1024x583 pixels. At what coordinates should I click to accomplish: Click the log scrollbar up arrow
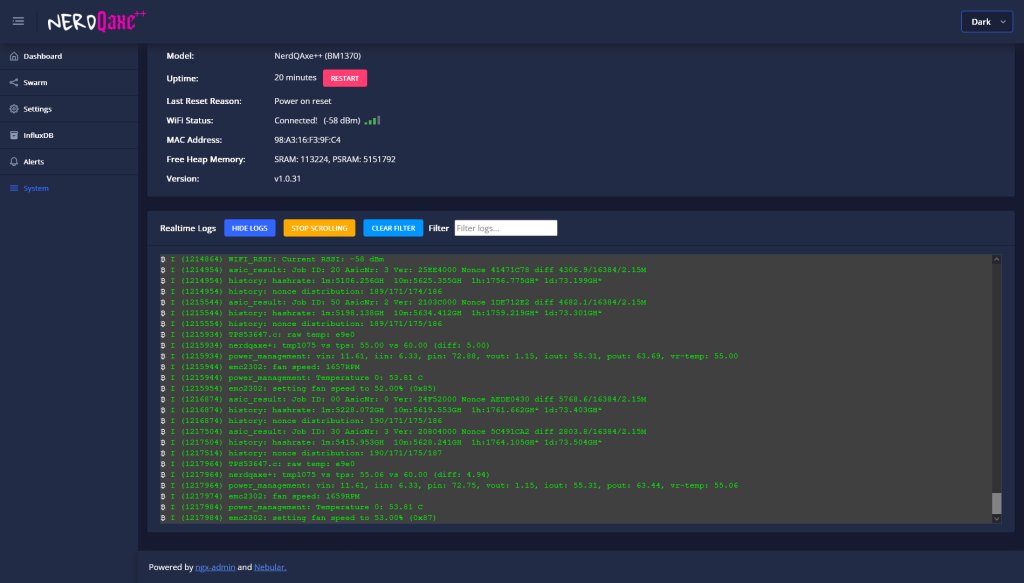pos(995,260)
